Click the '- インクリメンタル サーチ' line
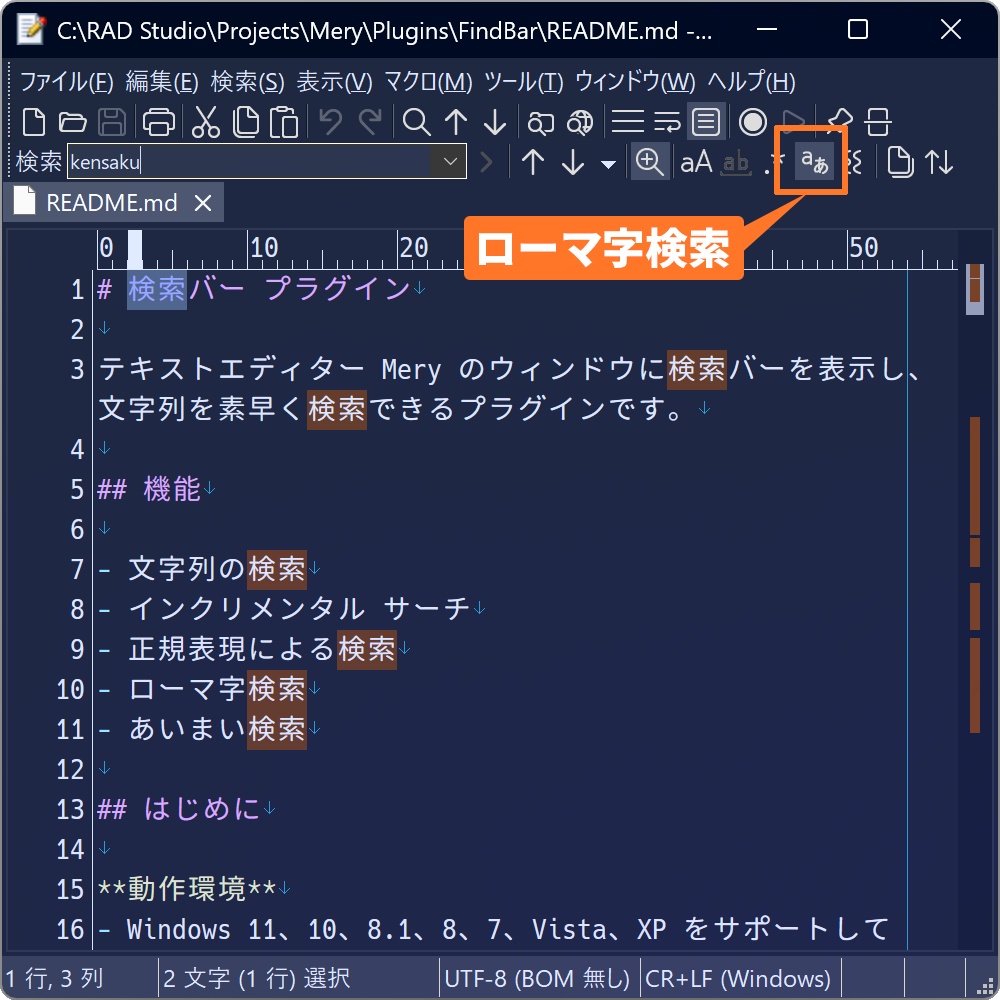 click(284, 609)
